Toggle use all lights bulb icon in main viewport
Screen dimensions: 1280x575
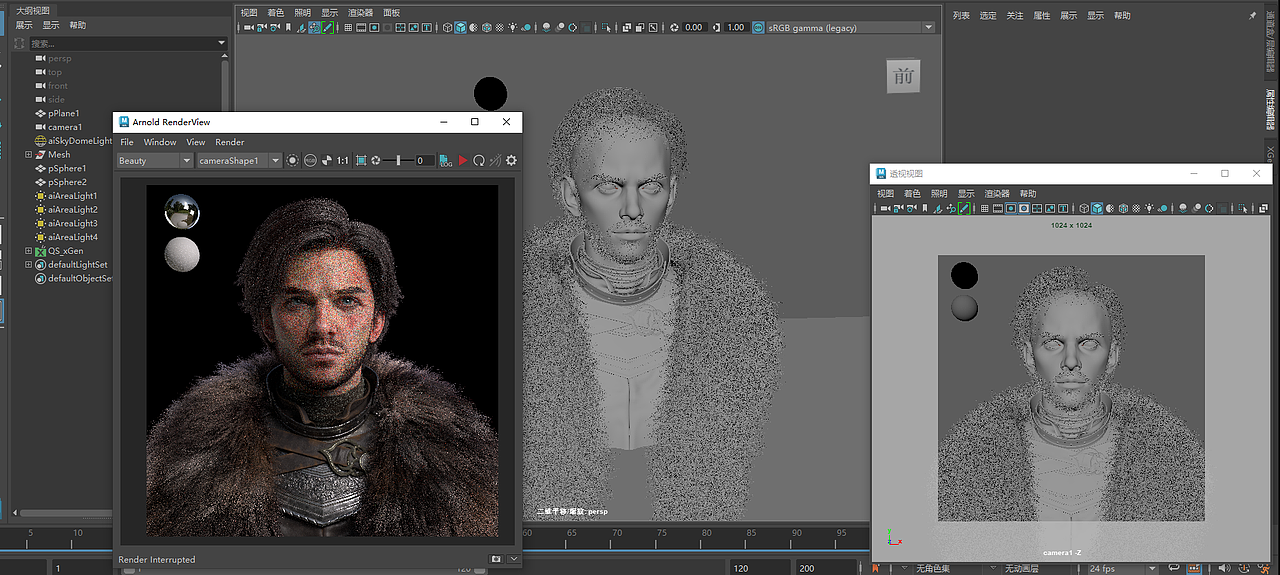point(512,27)
